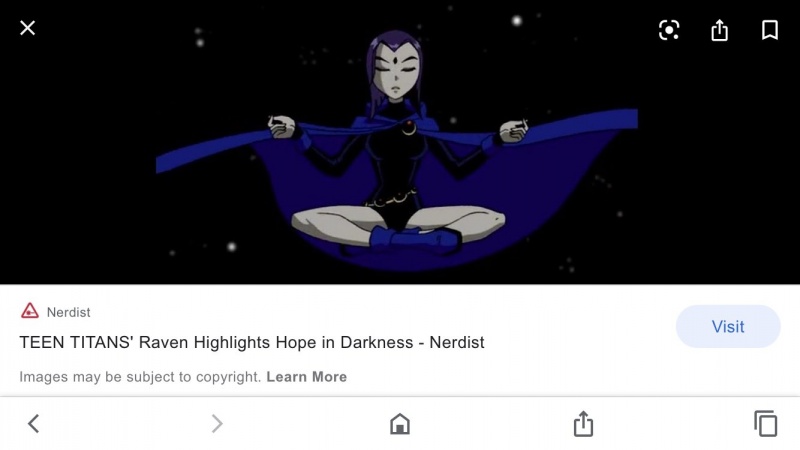
Task: Tap the red gem on Raven's cloak clasp
Action: click(x=409, y=123)
